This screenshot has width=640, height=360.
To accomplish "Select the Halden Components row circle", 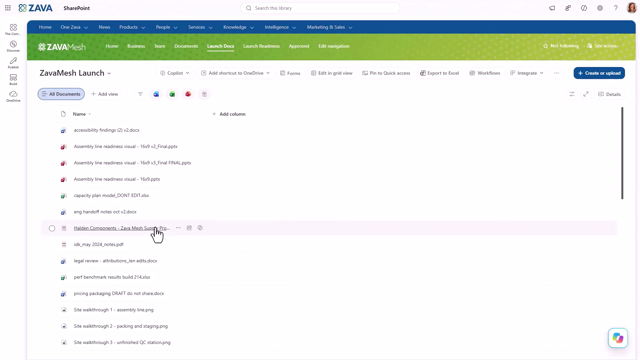I will 52,228.
